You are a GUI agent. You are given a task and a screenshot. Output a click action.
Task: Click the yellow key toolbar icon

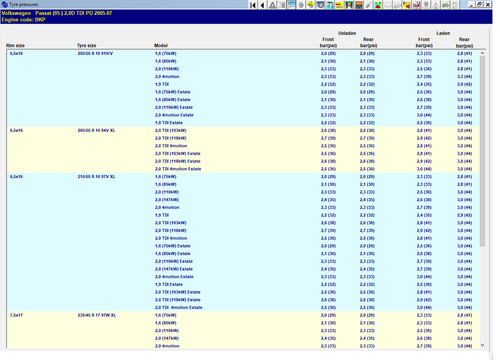tap(311, 5)
